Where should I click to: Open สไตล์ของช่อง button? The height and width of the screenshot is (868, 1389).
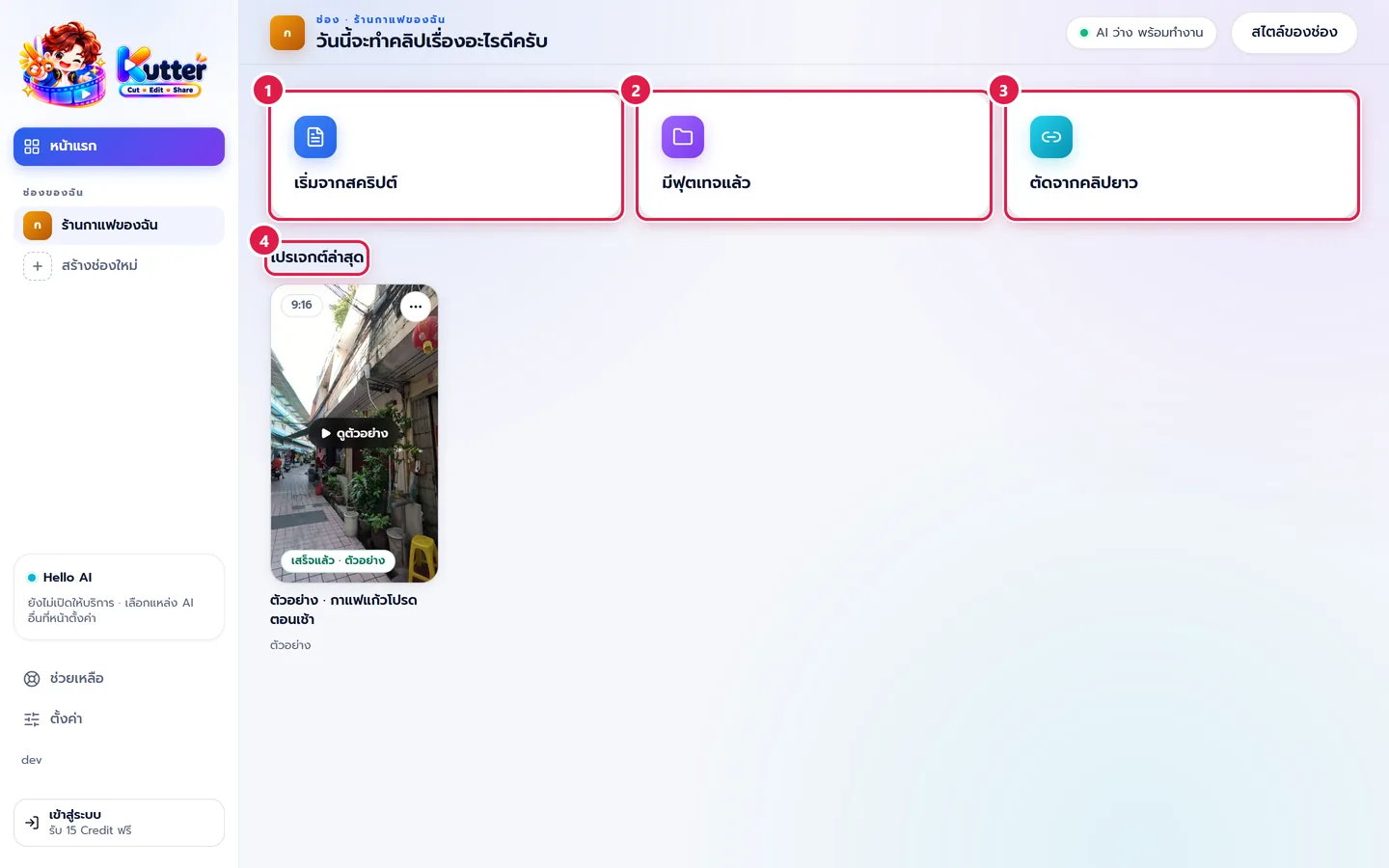[x=1294, y=33]
